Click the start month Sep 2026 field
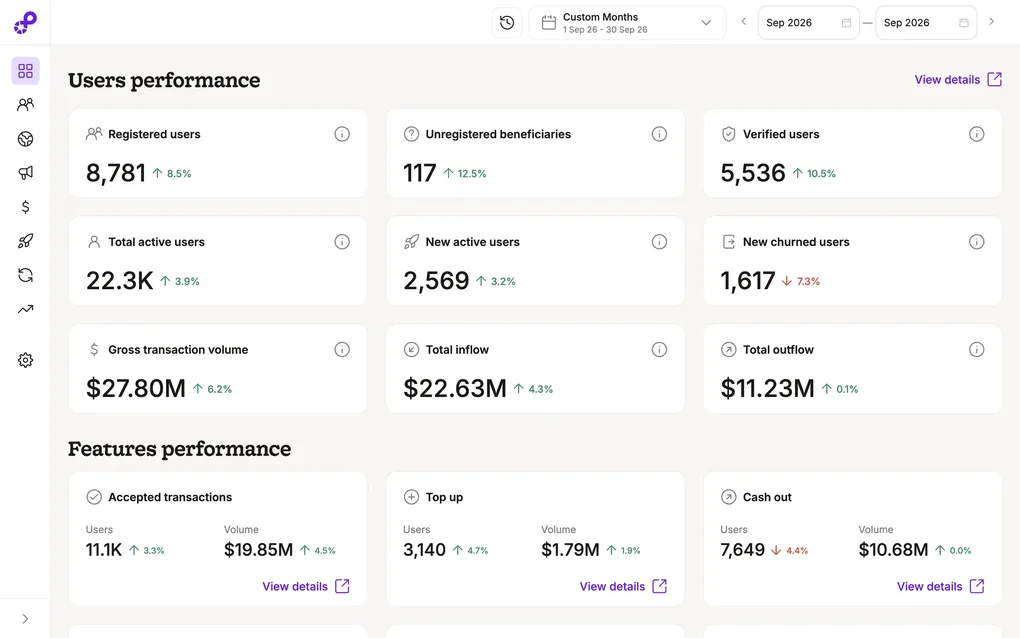Viewport: 1020px width, 638px height. tap(809, 23)
